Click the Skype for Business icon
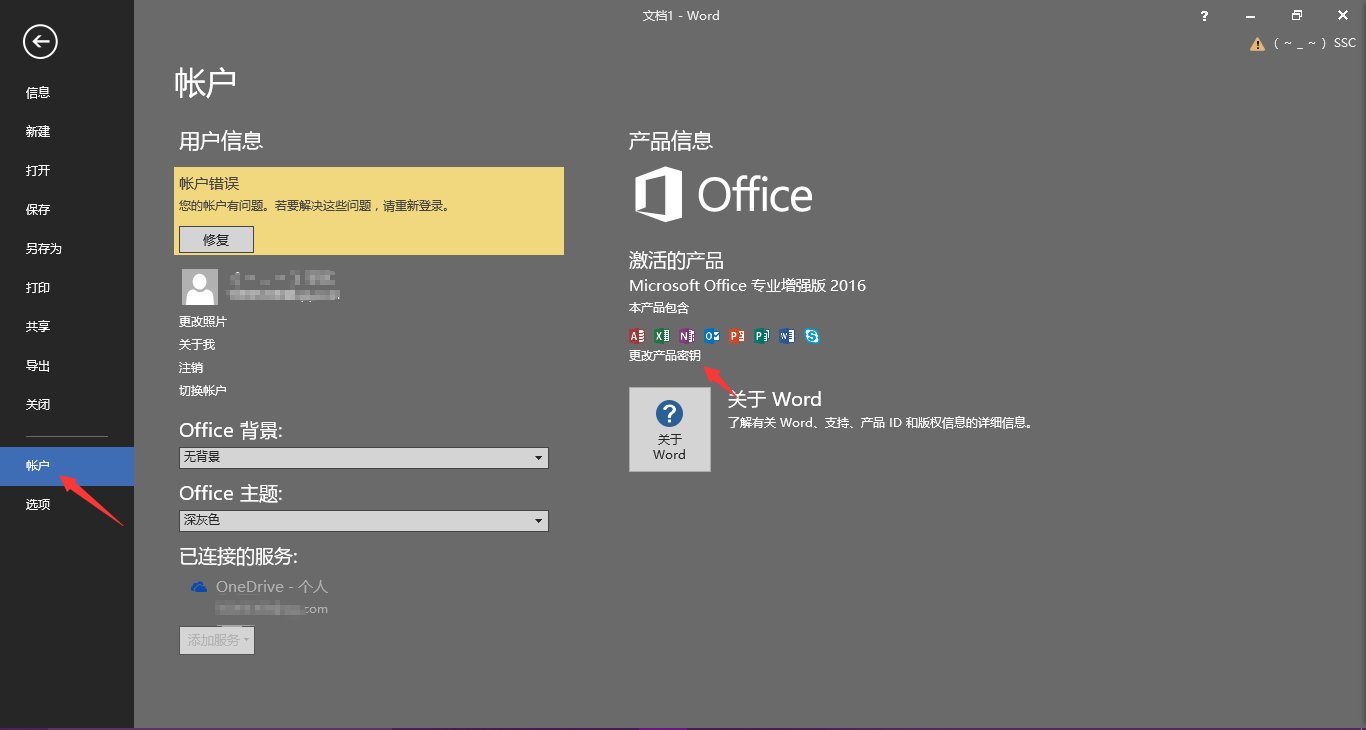 pos(811,336)
